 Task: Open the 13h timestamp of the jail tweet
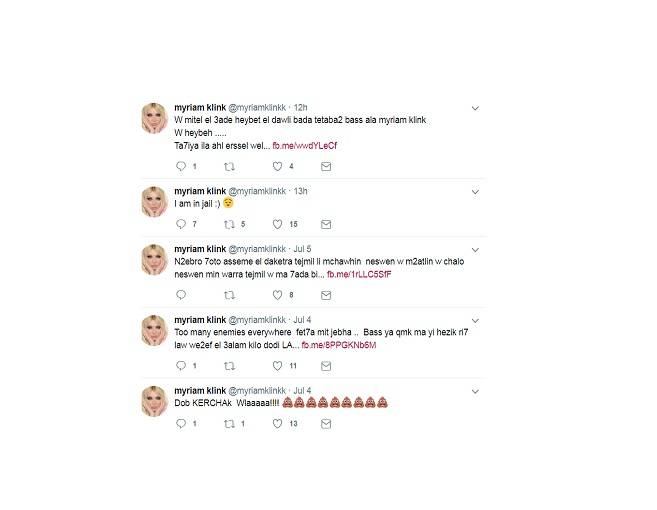(300, 191)
